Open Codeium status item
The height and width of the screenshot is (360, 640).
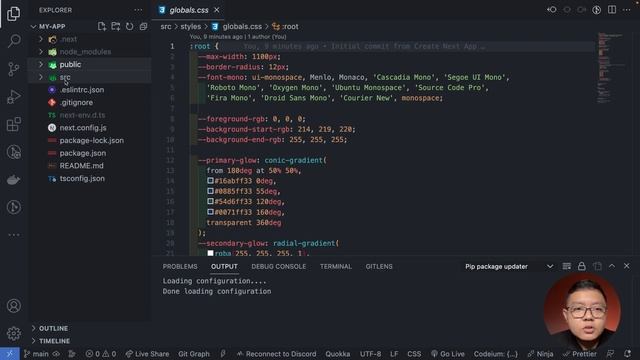[x=496, y=354]
